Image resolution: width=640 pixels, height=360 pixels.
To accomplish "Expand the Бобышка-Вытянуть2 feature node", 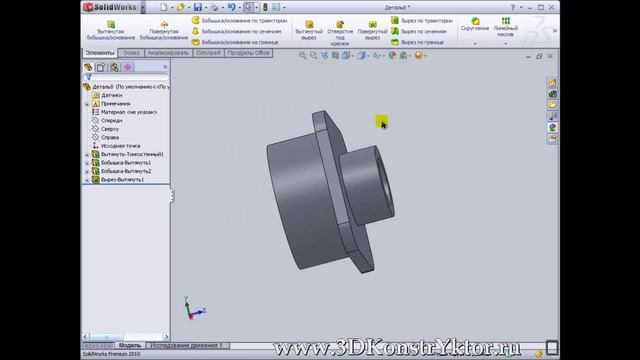I will (87, 171).
